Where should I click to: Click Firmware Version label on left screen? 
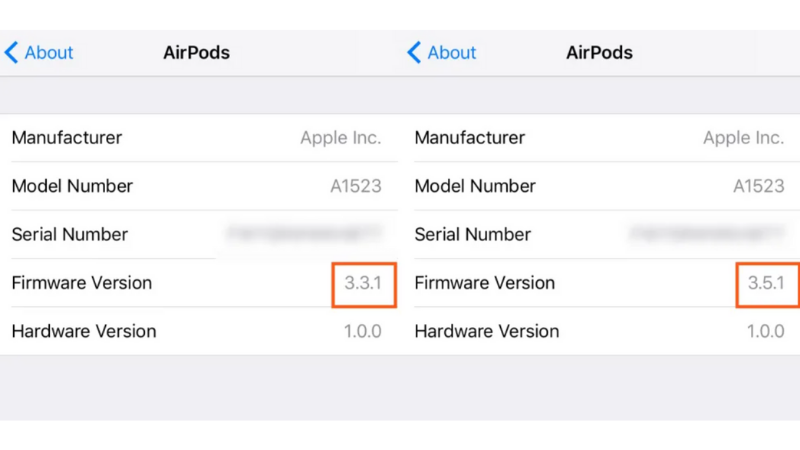click(82, 283)
